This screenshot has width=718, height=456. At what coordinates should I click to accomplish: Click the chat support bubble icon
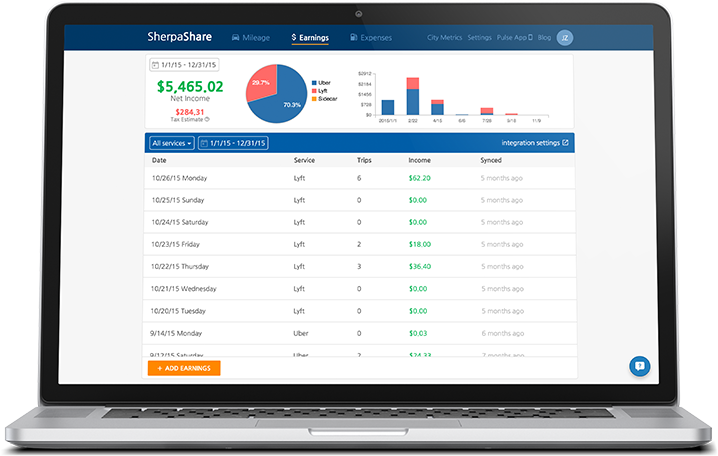pyautogui.click(x=639, y=366)
